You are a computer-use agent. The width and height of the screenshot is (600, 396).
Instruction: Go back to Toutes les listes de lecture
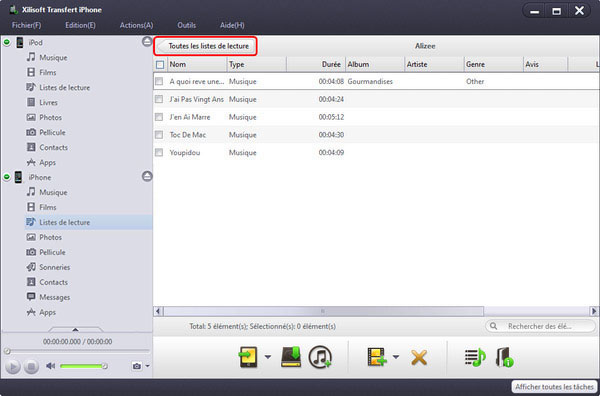click(205, 46)
